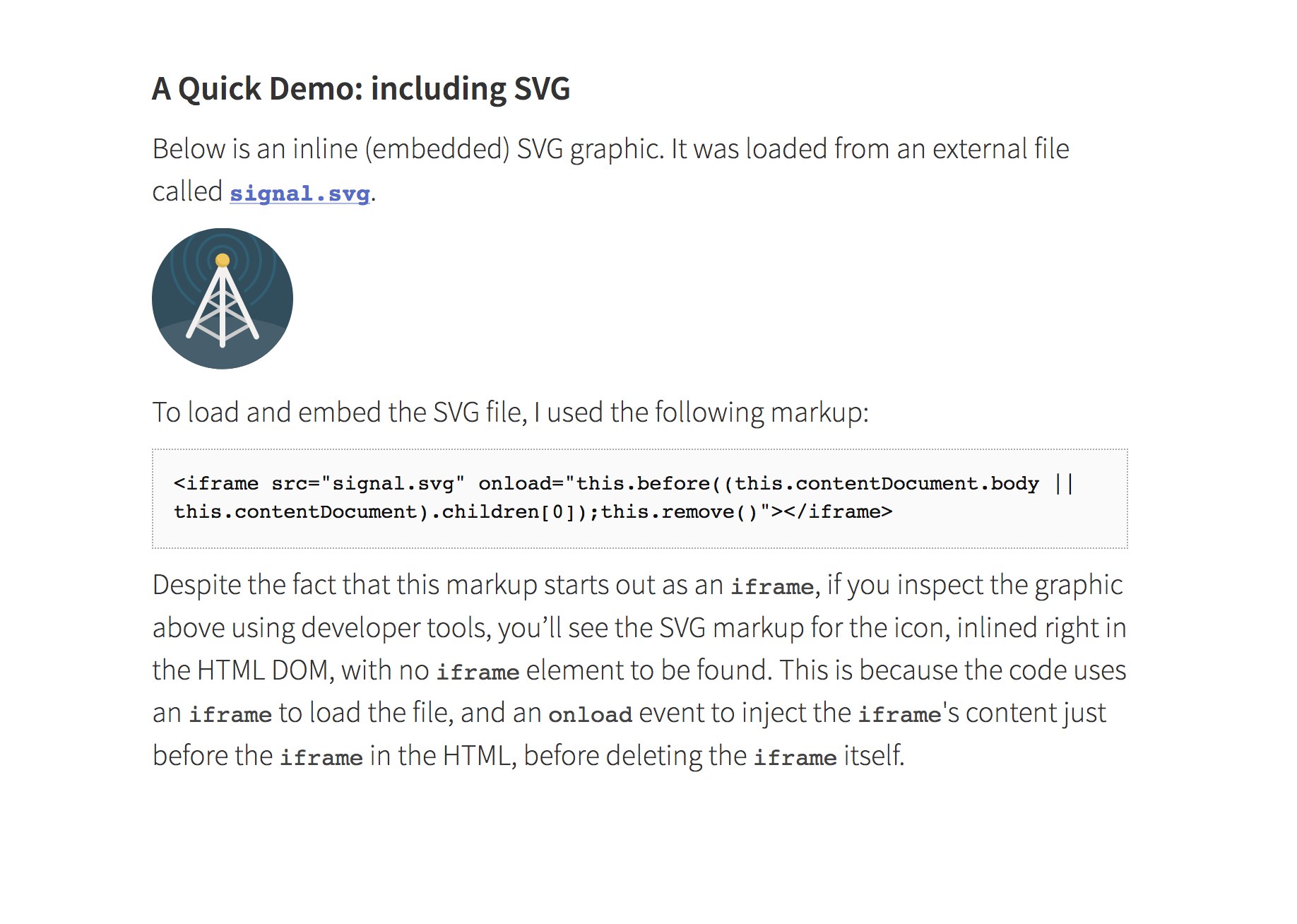Screen dimensions: 1297x924
Task: Click the inline "onload" code word
Action: coord(590,715)
